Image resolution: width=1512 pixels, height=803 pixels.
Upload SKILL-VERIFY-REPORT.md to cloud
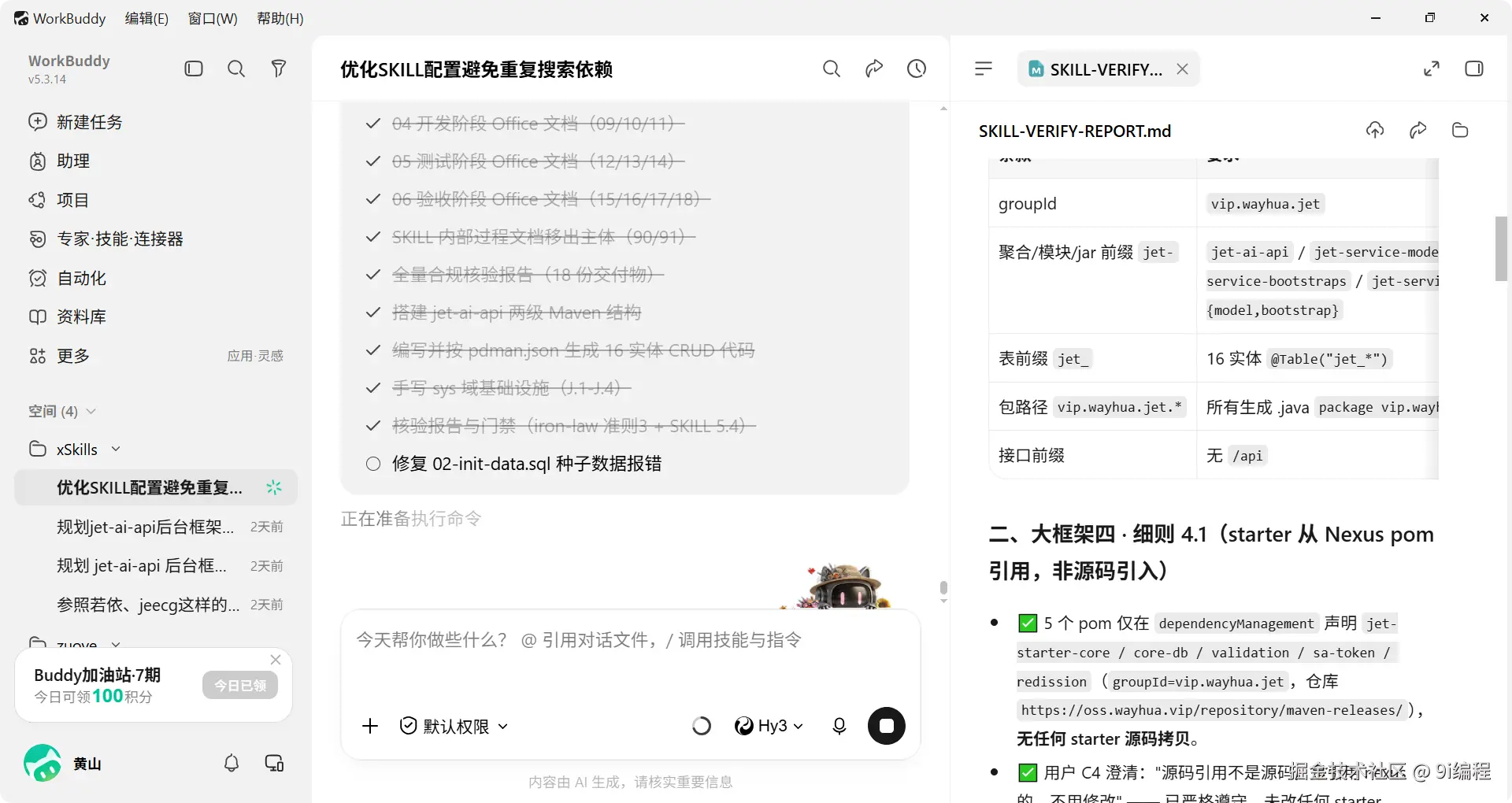(x=1375, y=131)
